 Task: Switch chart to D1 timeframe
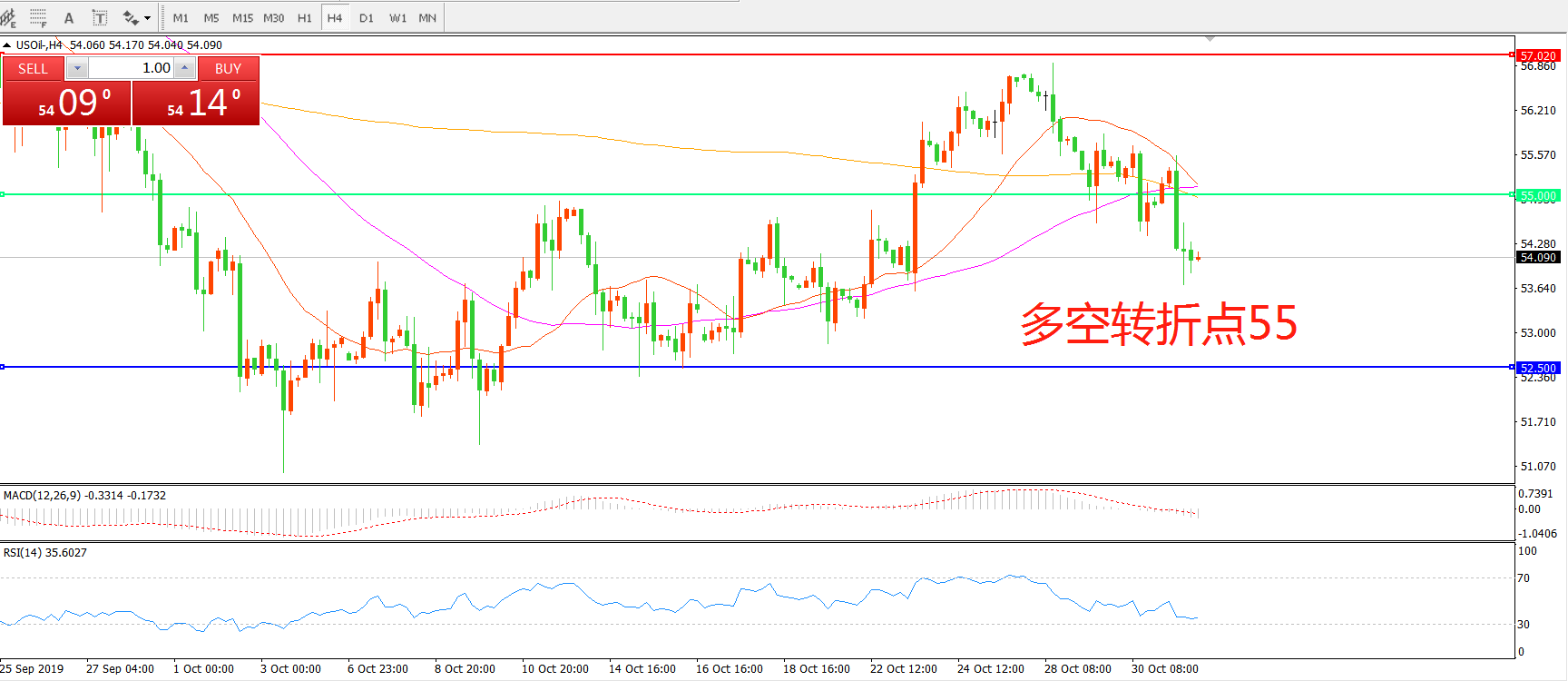[x=367, y=18]
